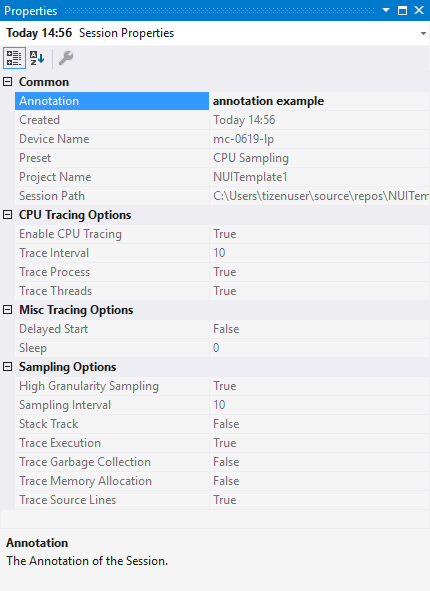430x591 pixels.
Task: Open Property Pages wrench icon
Action: click(x=66, y=58)
